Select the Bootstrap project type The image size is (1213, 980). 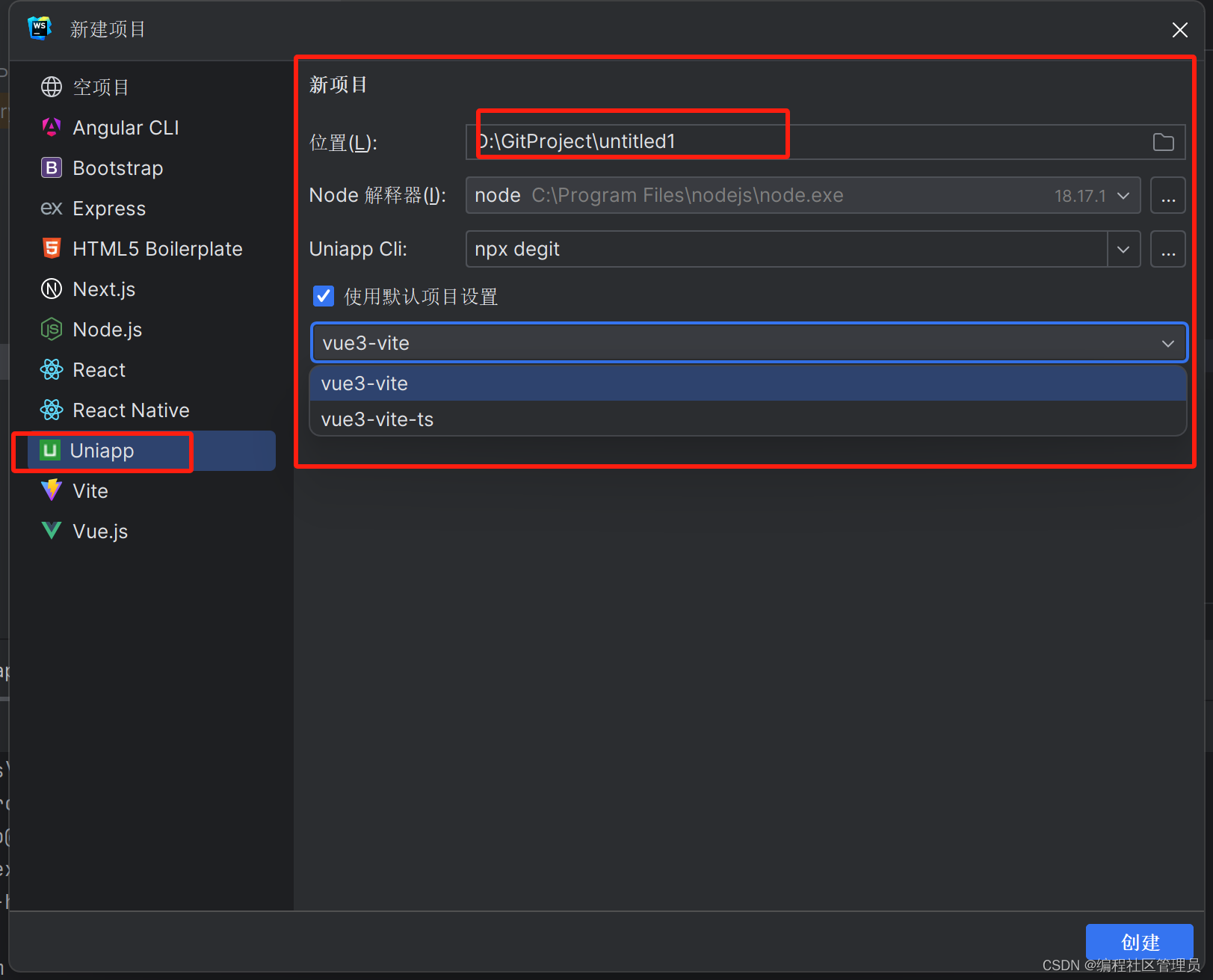[x=119, y=167]
